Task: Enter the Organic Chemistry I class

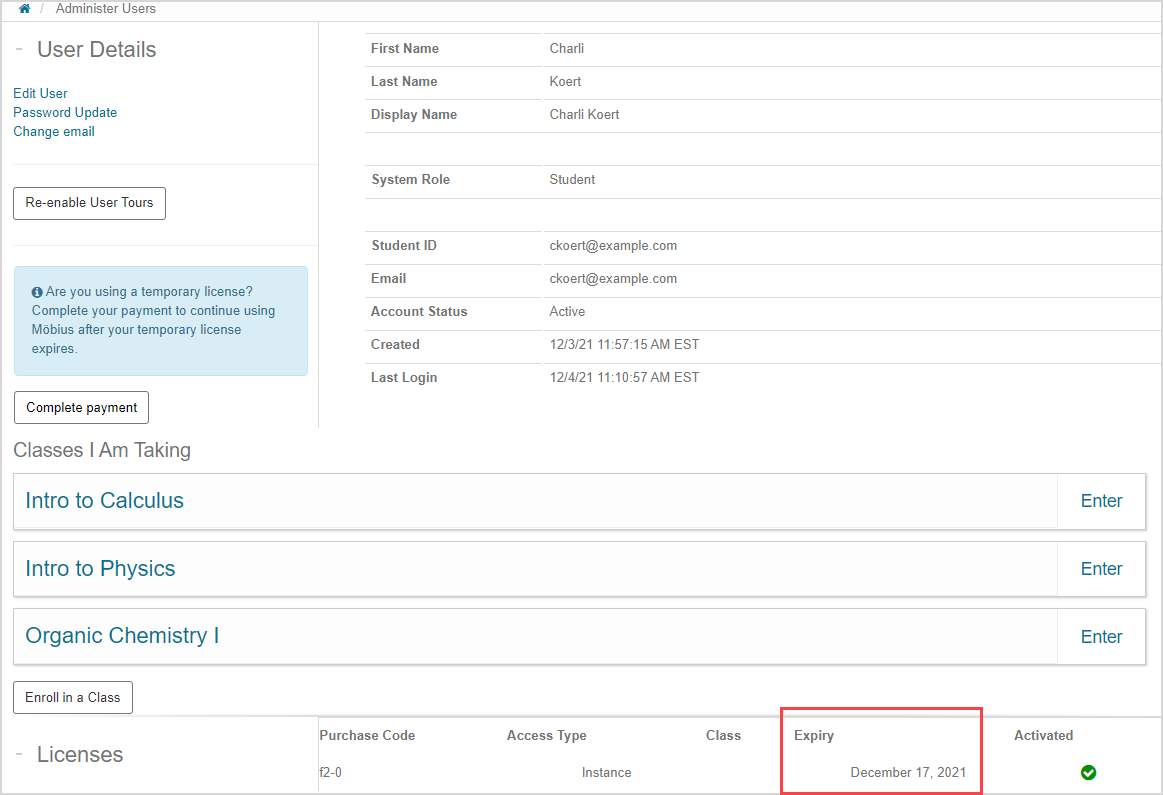Action: click(x=1101, y=637)
